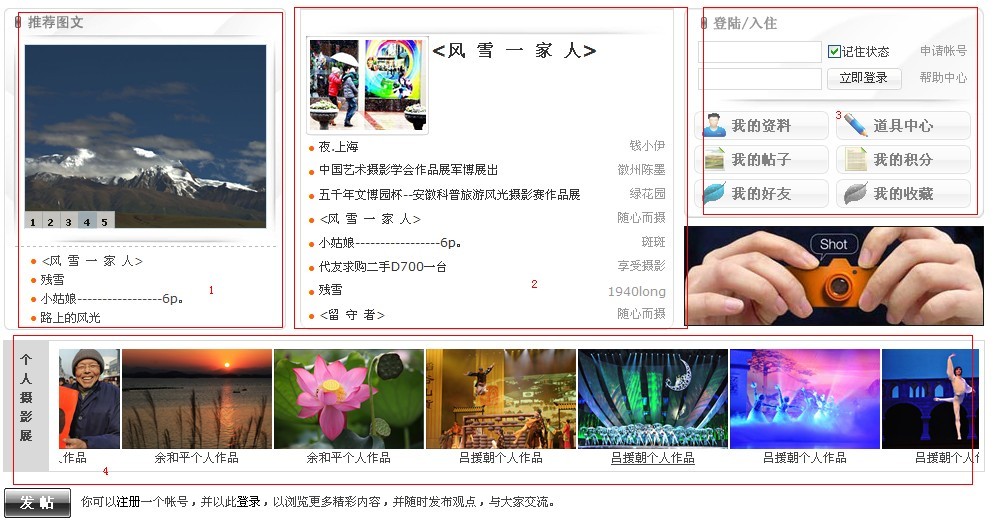Open the featured snow family photo thumbnail
The height and width of the screenshot is (526, 997).
click(x=368, y=85)
